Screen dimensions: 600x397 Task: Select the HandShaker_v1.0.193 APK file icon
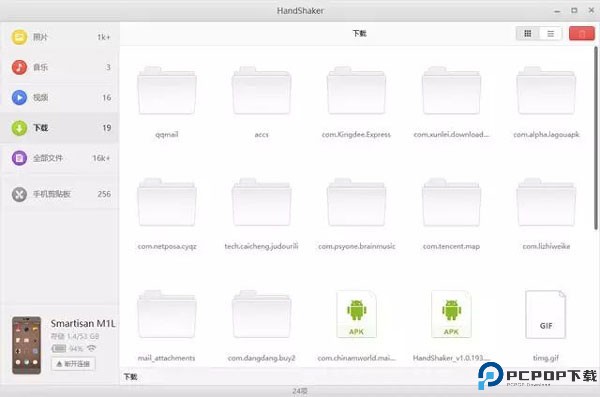pyautogui.click(x=451, y=315)
